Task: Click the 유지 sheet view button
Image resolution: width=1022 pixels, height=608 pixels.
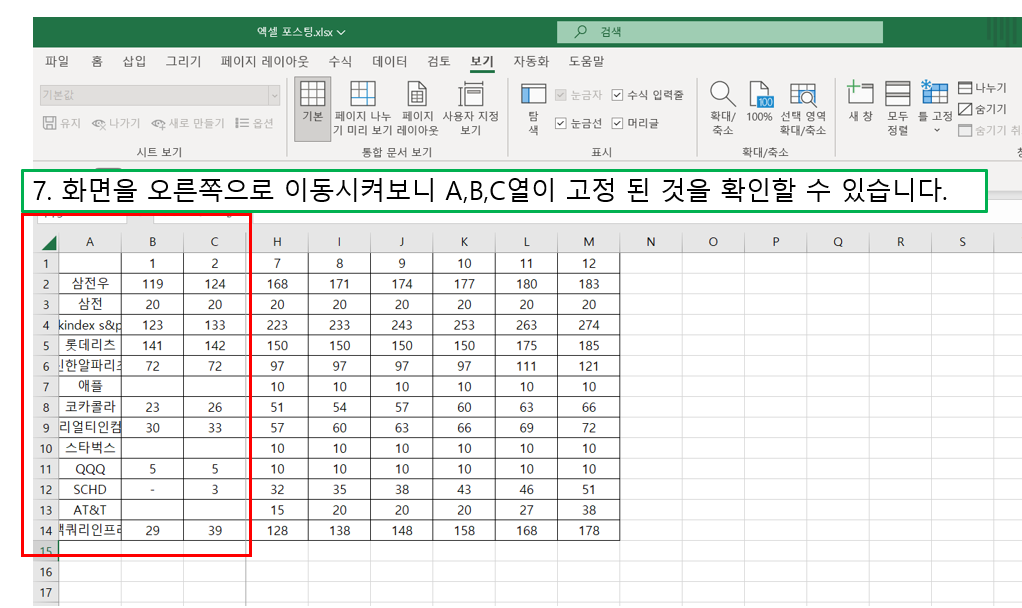Action: tap(62, 123)
